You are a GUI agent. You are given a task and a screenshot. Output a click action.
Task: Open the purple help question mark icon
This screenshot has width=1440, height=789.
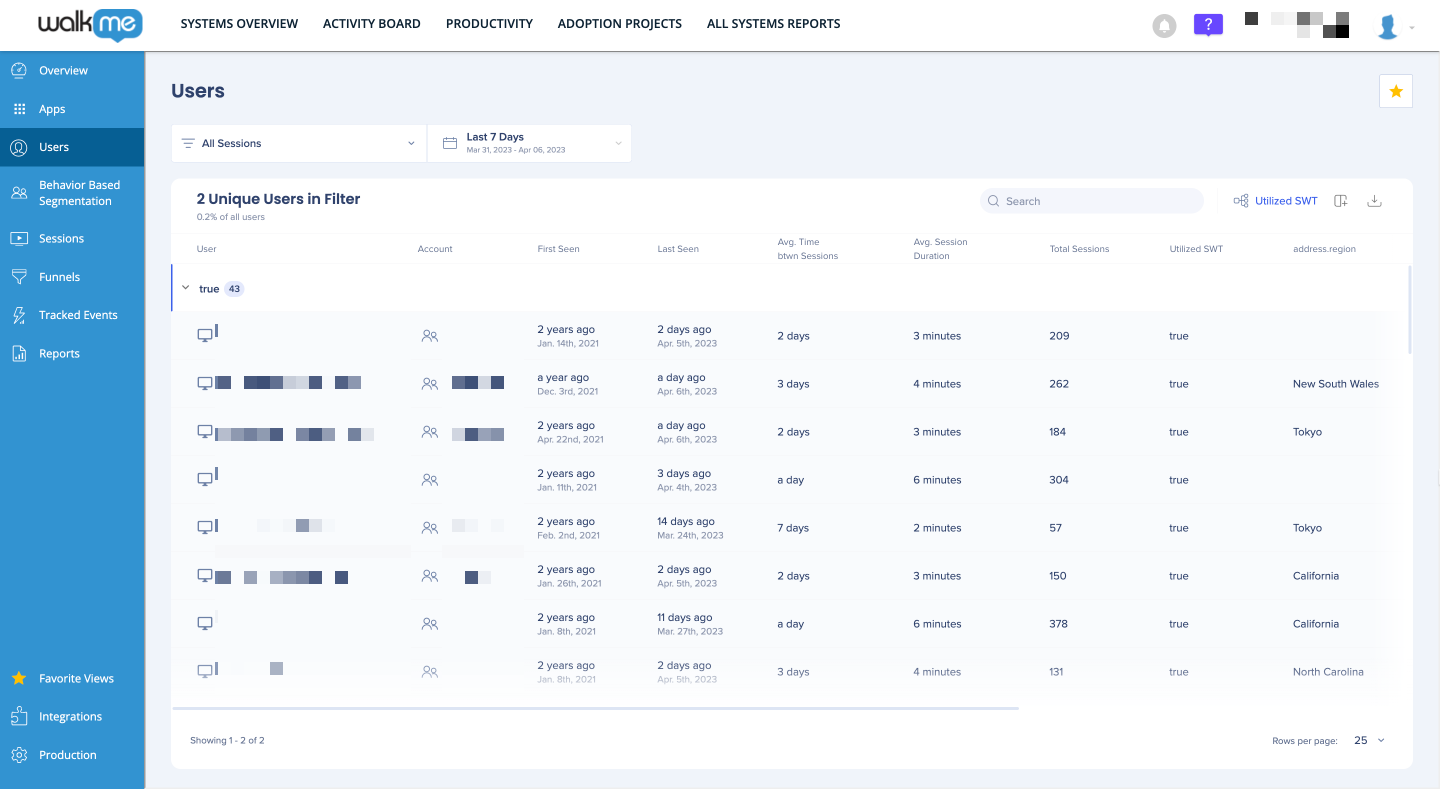1208,24
